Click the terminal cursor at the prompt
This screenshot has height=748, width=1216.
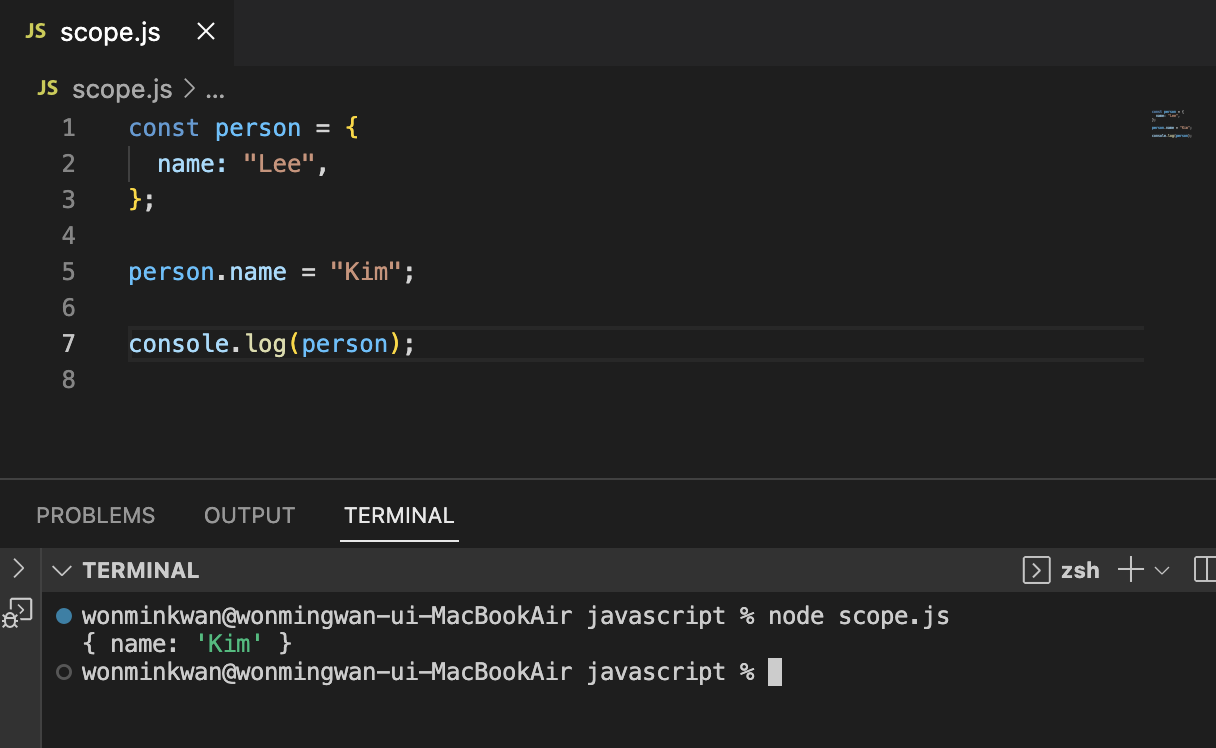(775, 672)
